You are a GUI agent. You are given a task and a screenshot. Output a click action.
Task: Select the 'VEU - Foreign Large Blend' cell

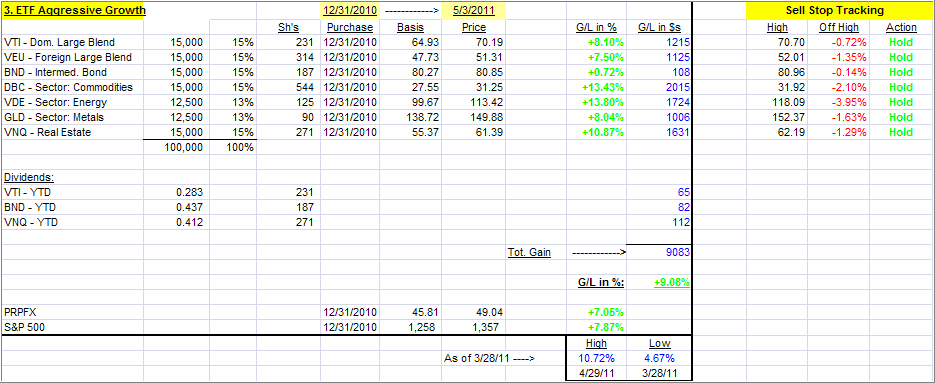click(x=72, y=57)
